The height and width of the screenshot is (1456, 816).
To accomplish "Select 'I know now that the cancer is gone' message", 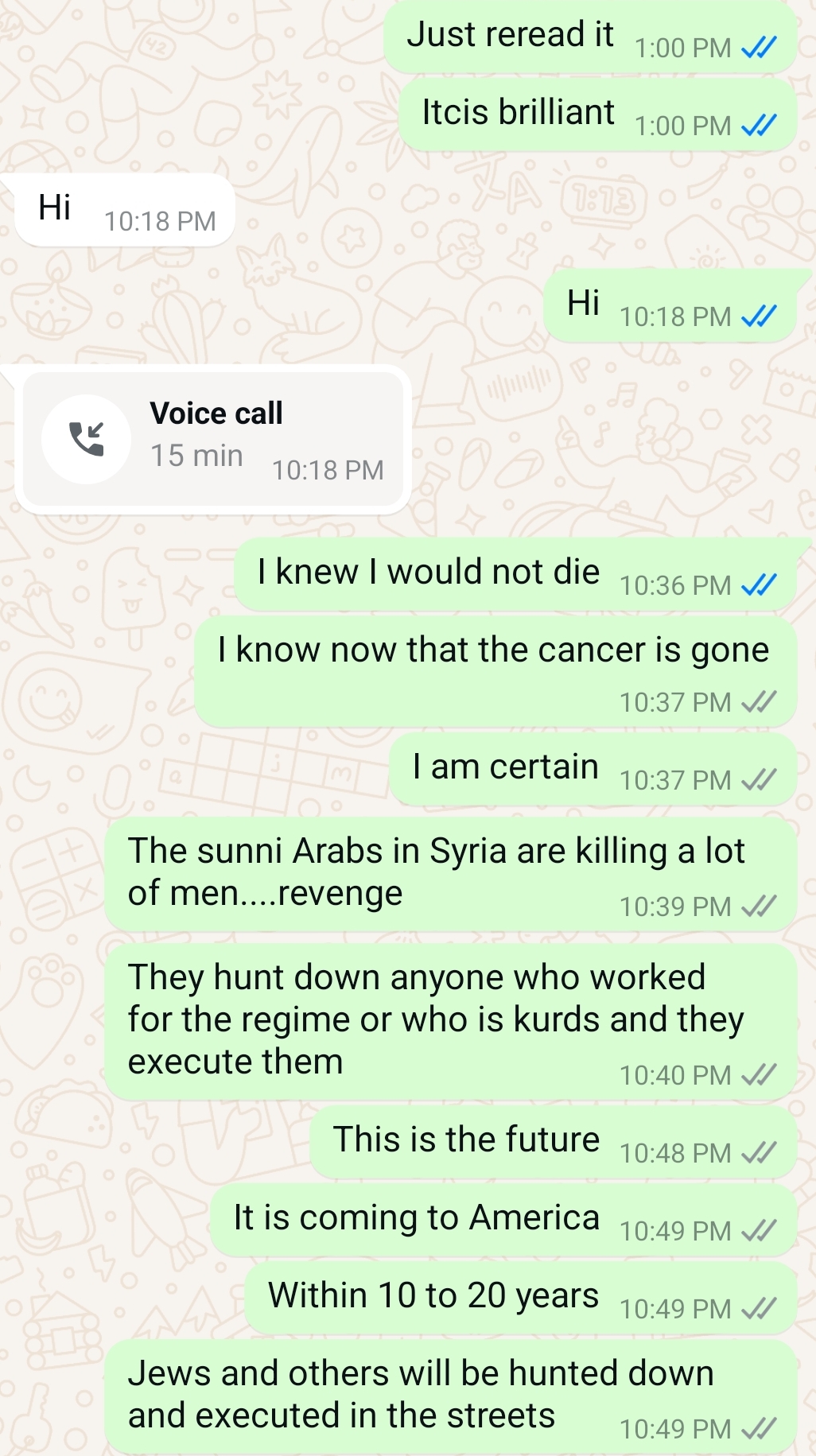I will (x=496, y=671).
